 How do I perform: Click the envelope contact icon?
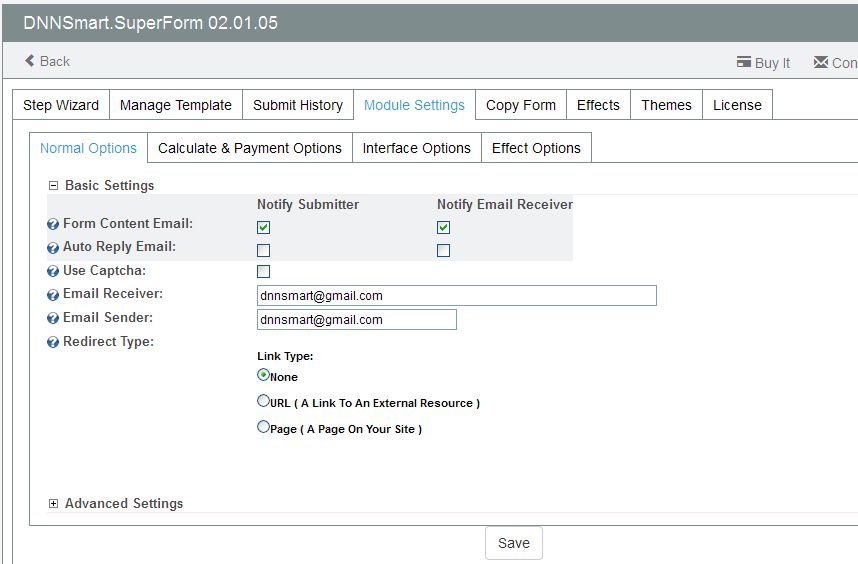(x=821, y=62)
